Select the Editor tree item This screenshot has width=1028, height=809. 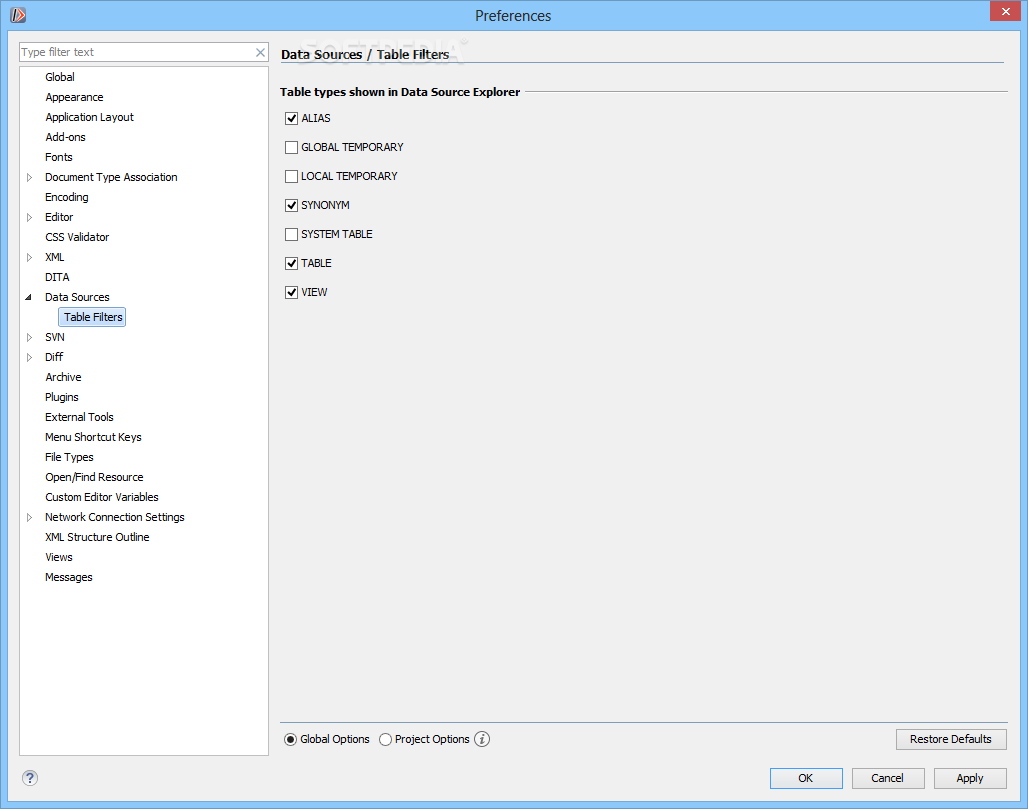(x=59, y=217)
